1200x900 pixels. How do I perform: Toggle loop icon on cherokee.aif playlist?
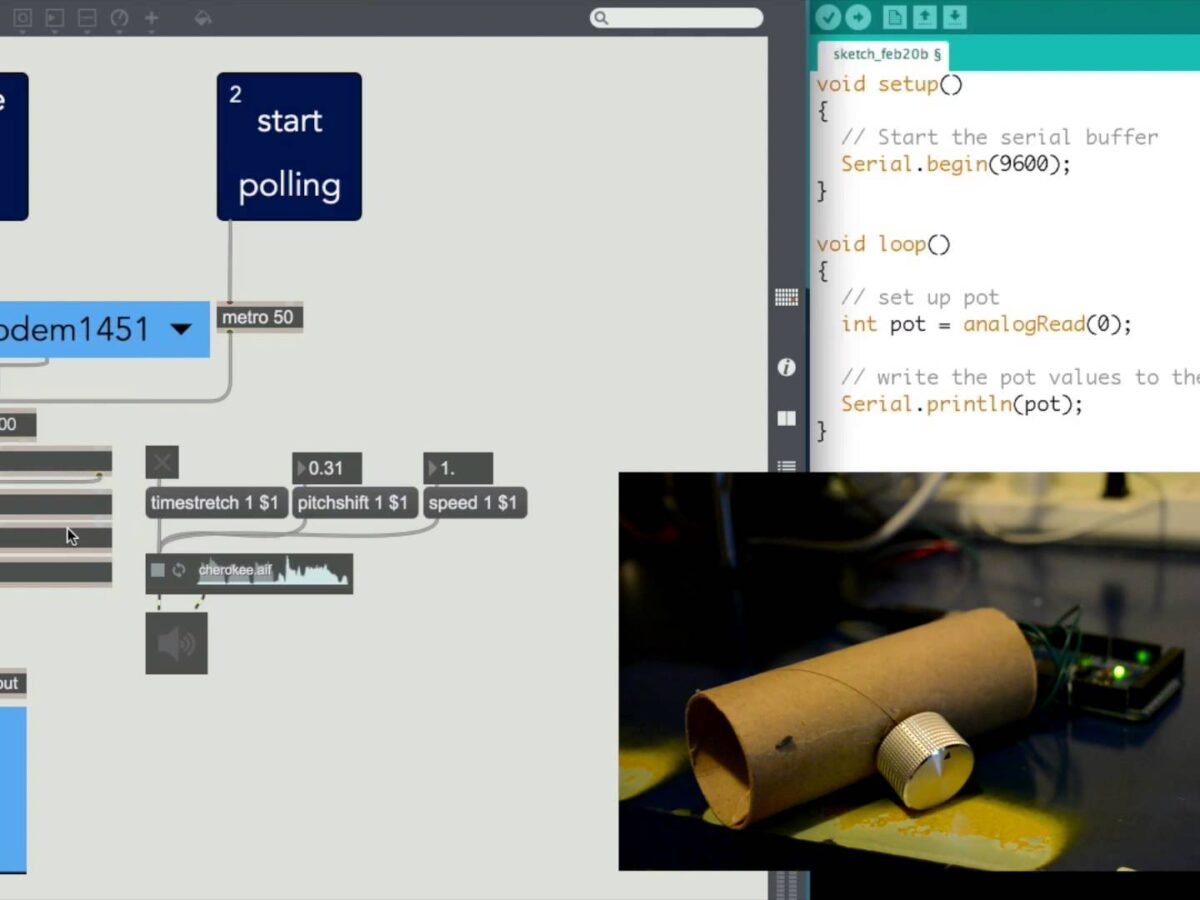coord(179,570)
